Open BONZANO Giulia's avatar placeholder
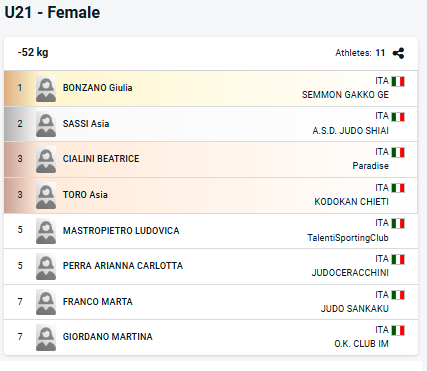427x371 pixels. tap(46, 88)
